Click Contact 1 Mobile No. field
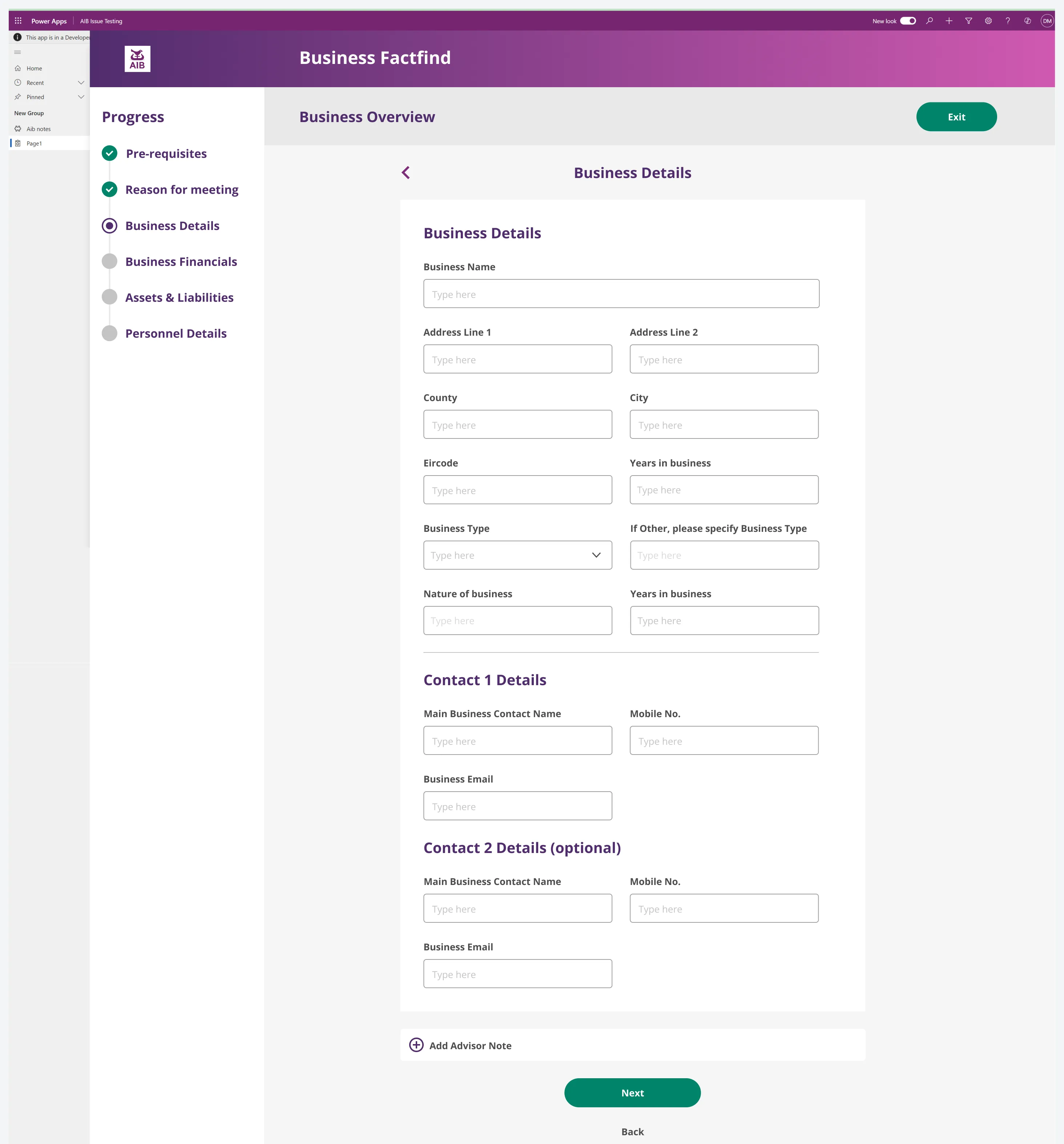This screenshot has width=1064, height=1144. [724, 741]
